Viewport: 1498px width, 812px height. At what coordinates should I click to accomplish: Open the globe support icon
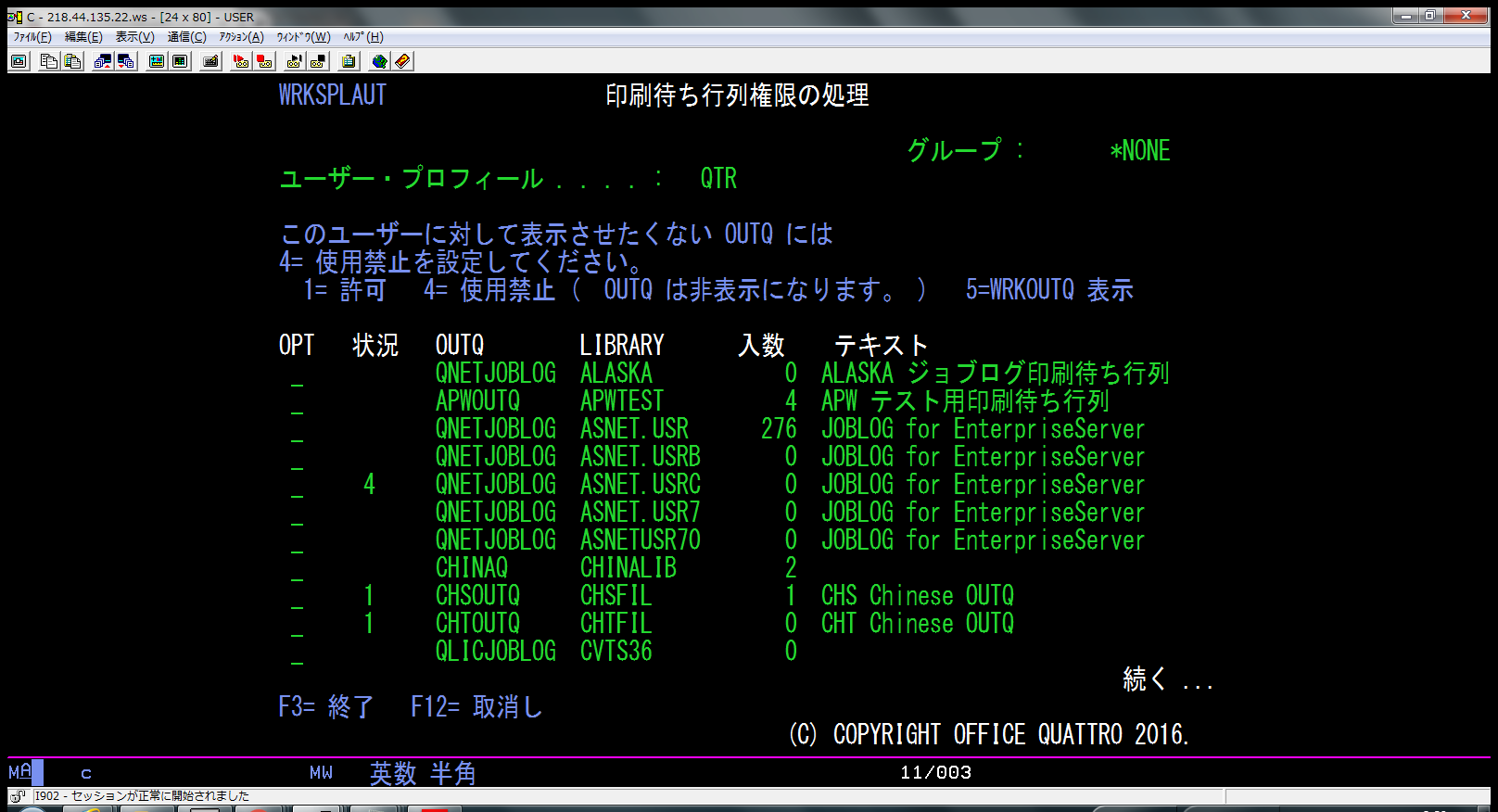coord(379,61)
